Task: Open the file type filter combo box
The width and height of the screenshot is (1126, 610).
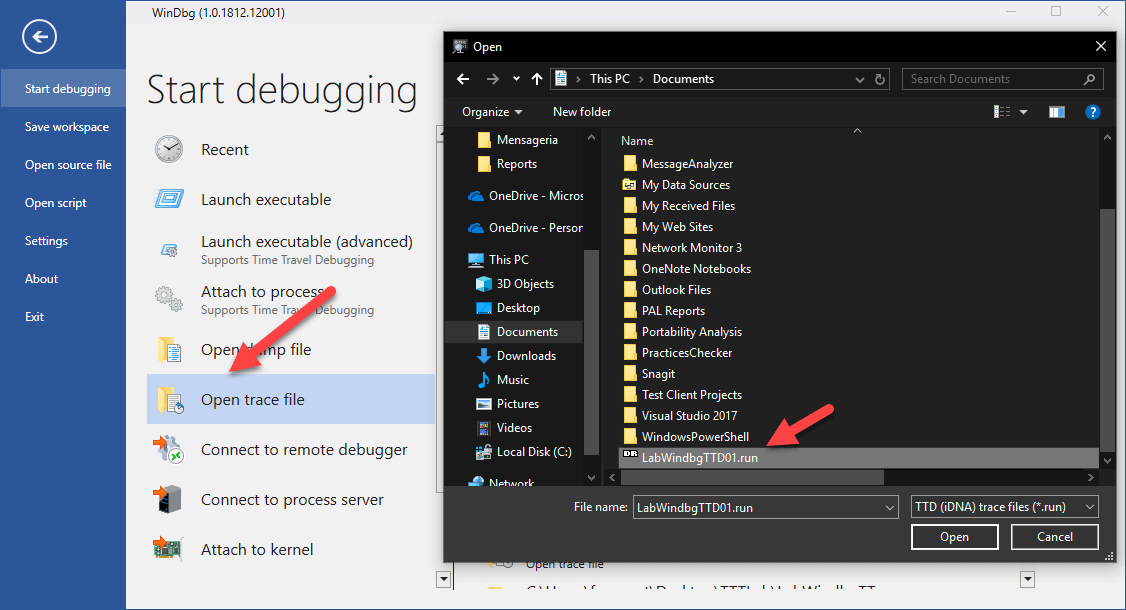Action: 1004,507
